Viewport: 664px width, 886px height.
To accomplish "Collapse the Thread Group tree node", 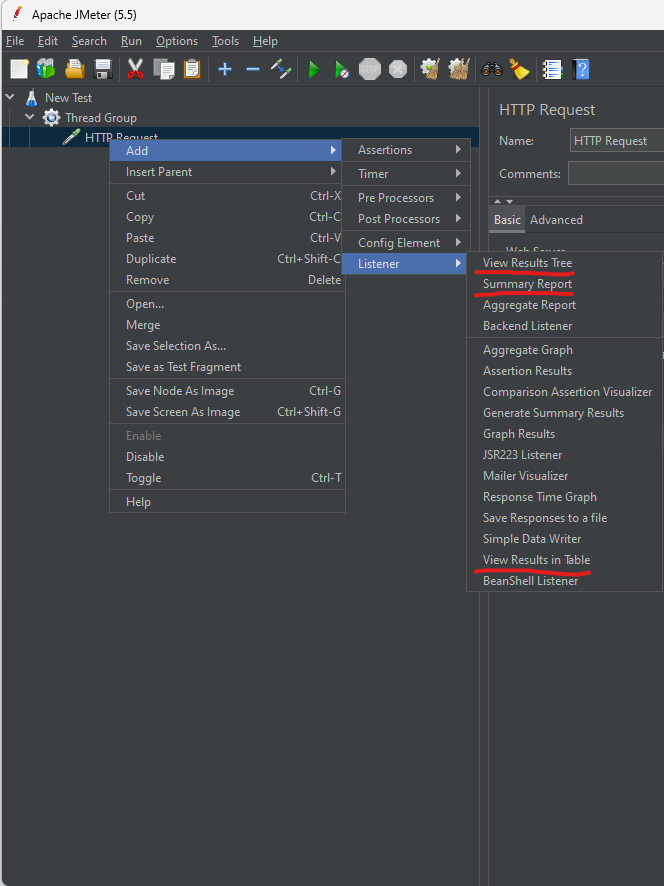I will click(x=30, y=117).
